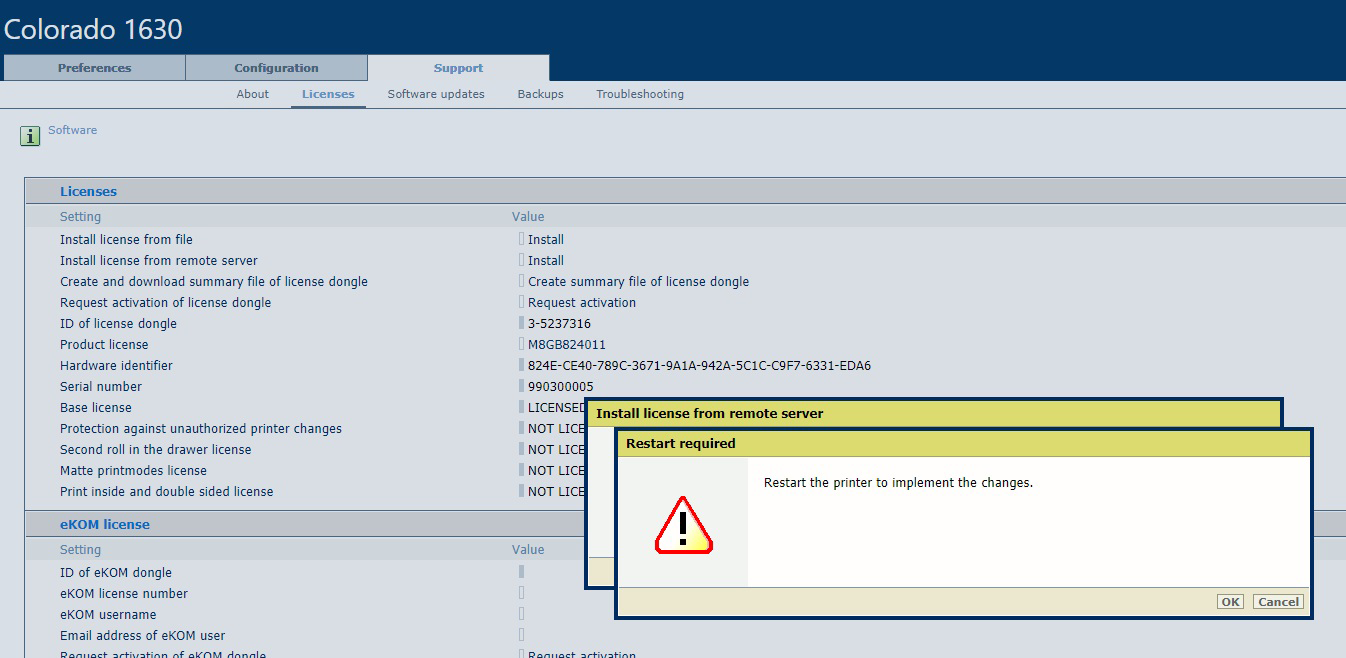This screenshot has width=1346, height=658.
Task: Click 'Request activation of license dongle' label
Action: pyautogui.click(x=165, y=302)
